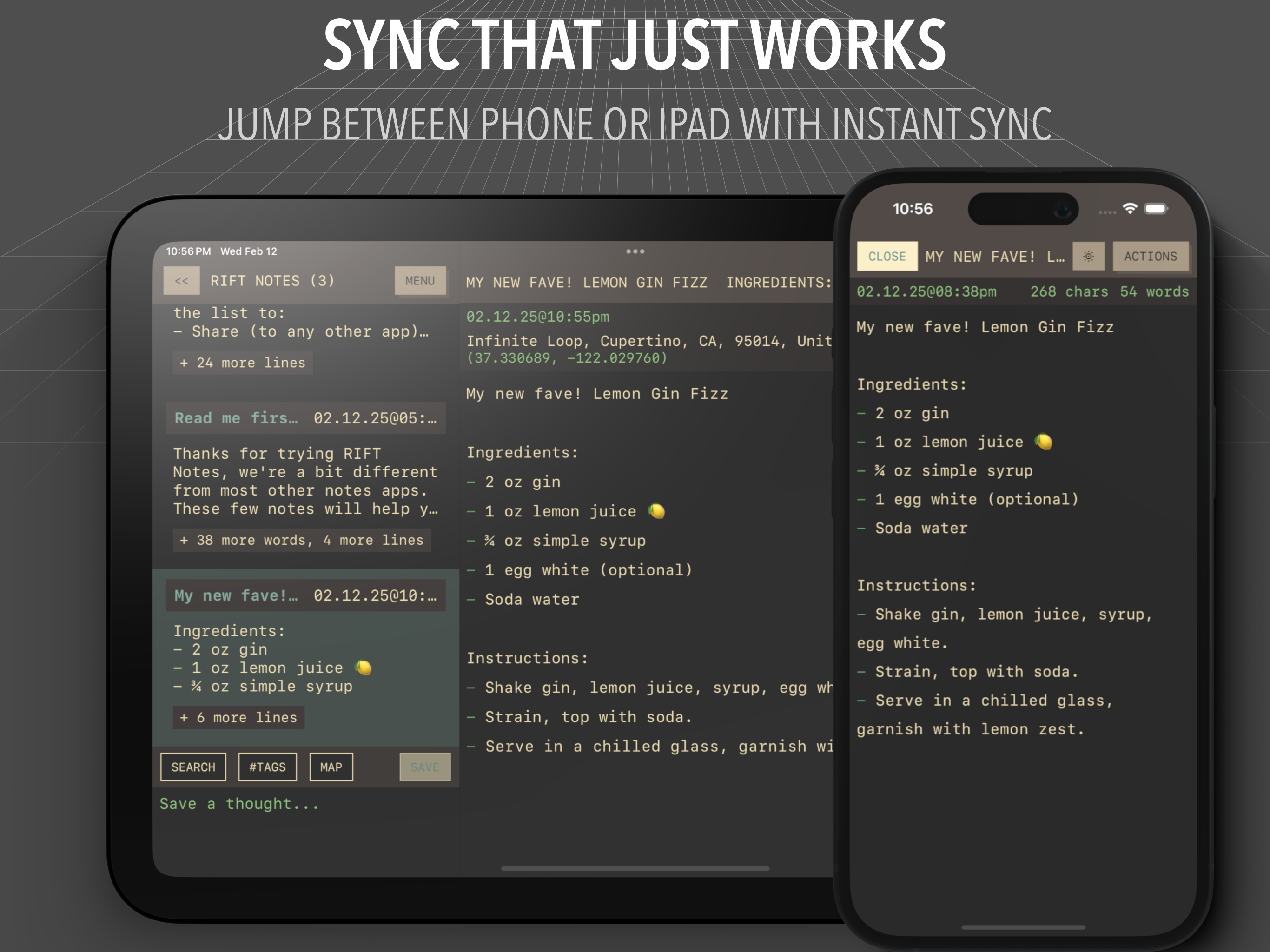Open the "Read me firs…" note header
The width and height of the screenshot is (1270, 952).
(305, 418)
